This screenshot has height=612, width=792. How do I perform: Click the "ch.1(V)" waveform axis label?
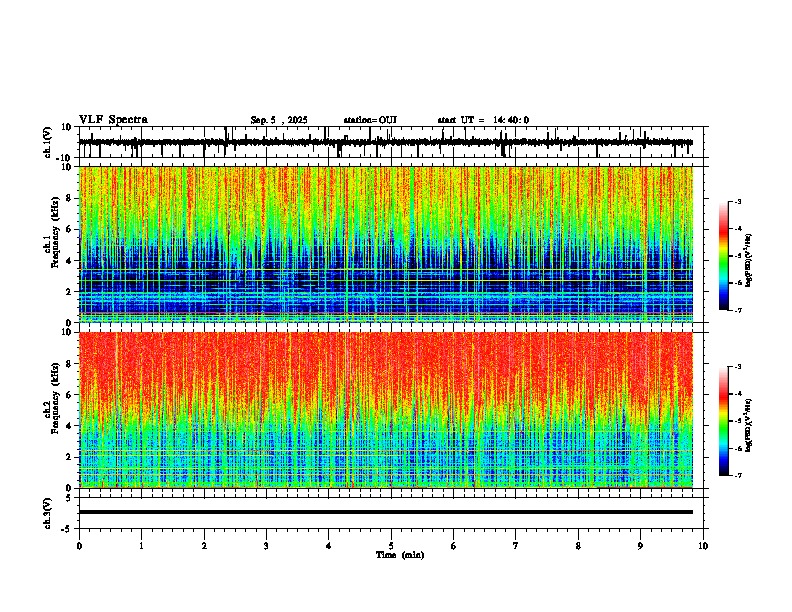[48, 142]
